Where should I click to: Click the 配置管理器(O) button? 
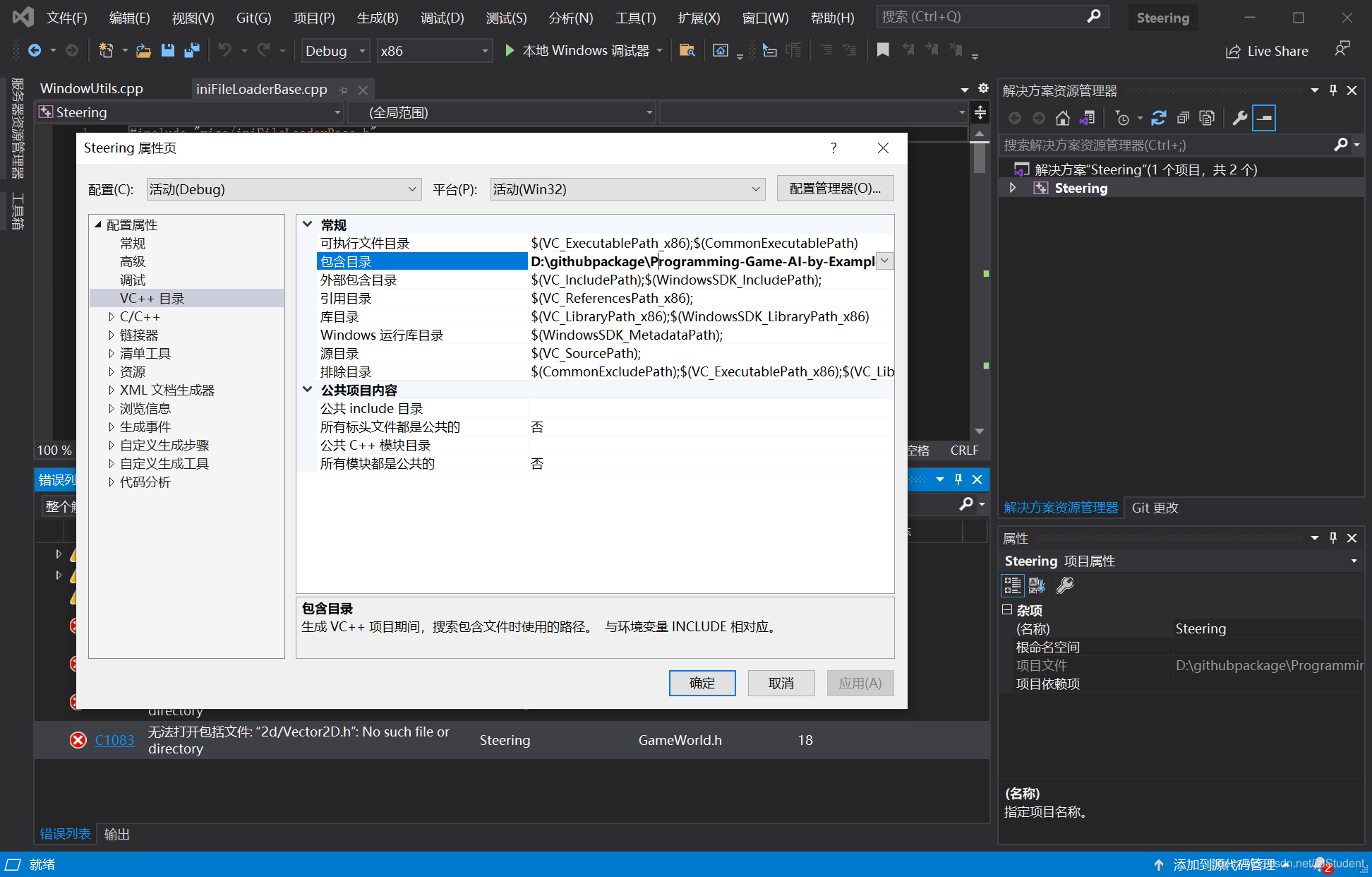click(836, 190)
